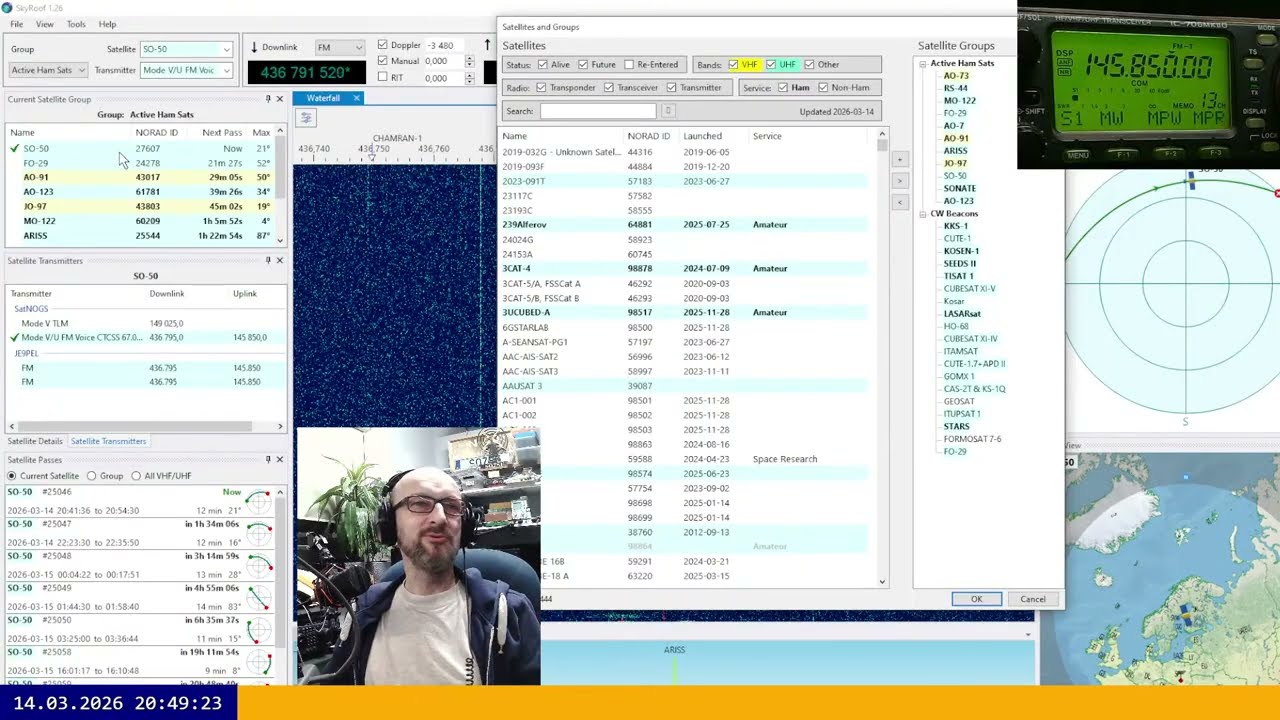Click pass polar plot for pass #25048
Image resolution: width=1280 pixels, height=720 pixels.
point(259,566)
